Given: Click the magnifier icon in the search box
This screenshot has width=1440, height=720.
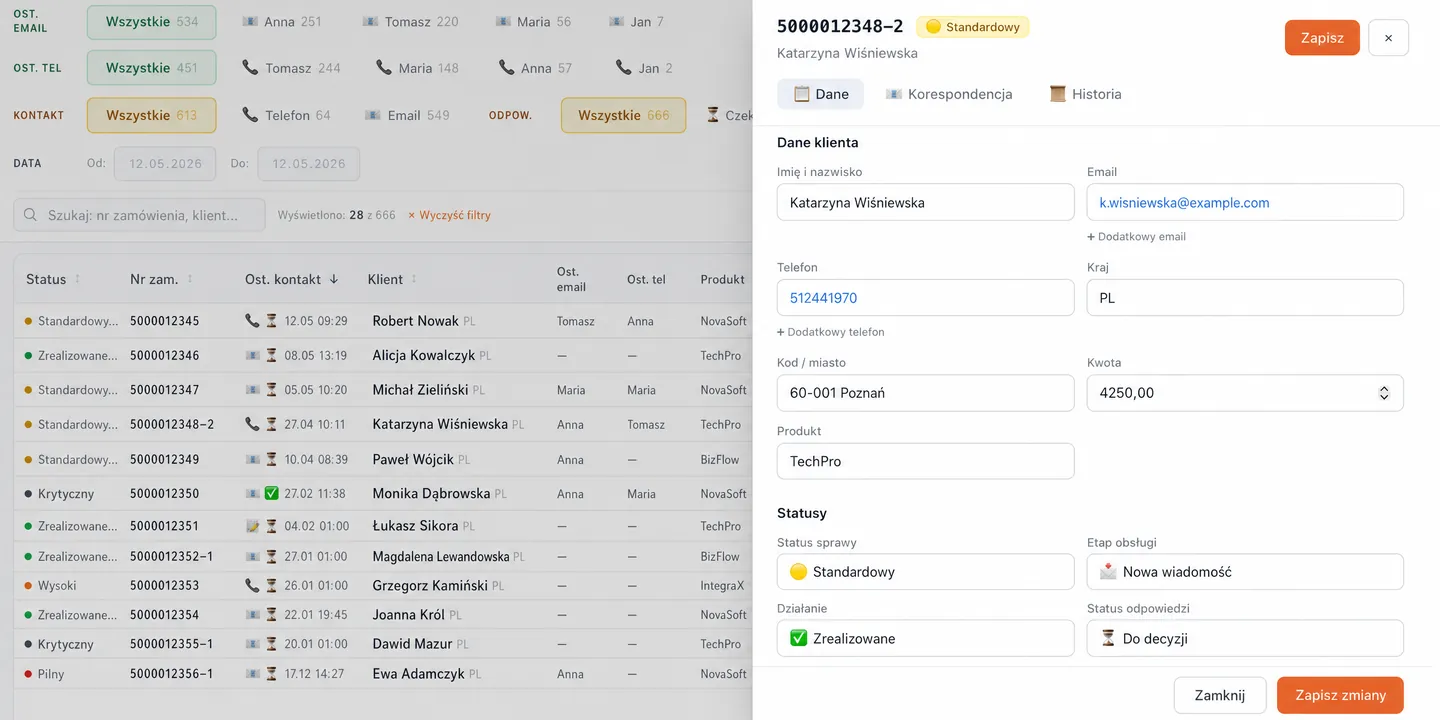Looking at the screenshot, I should point(30,215).
